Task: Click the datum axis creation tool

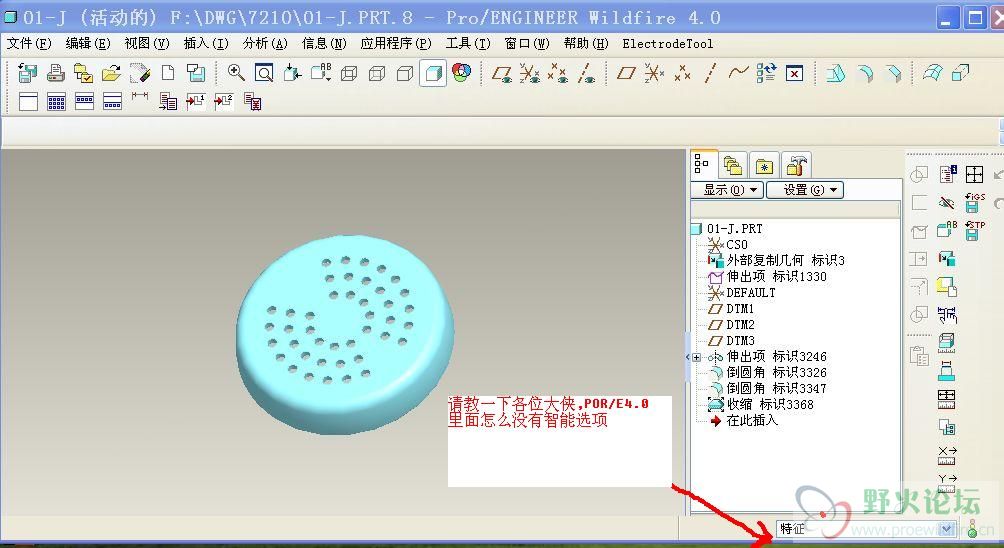Action: [x=709, y=74]
